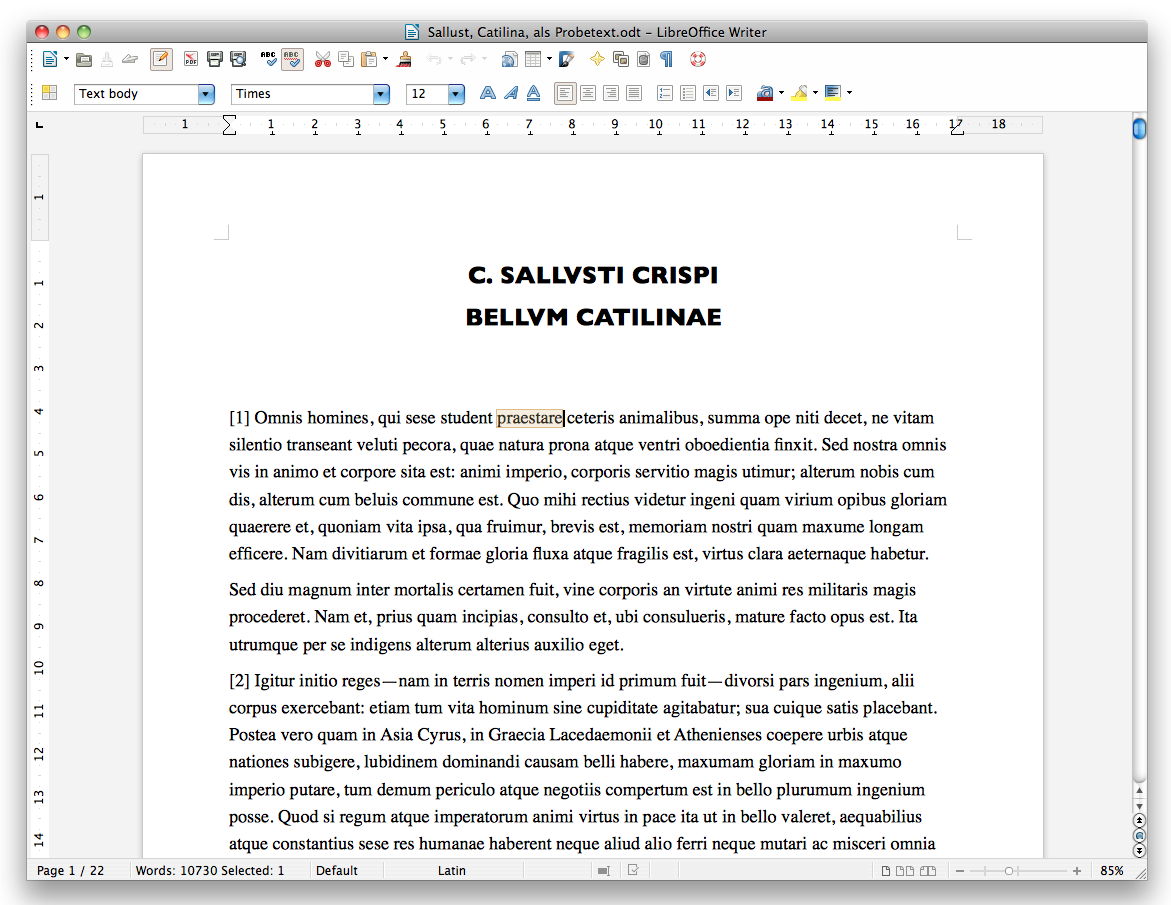1171x905 pixels.
Task: Open the Table size dropdown arrow
Action: coord(550,59)
